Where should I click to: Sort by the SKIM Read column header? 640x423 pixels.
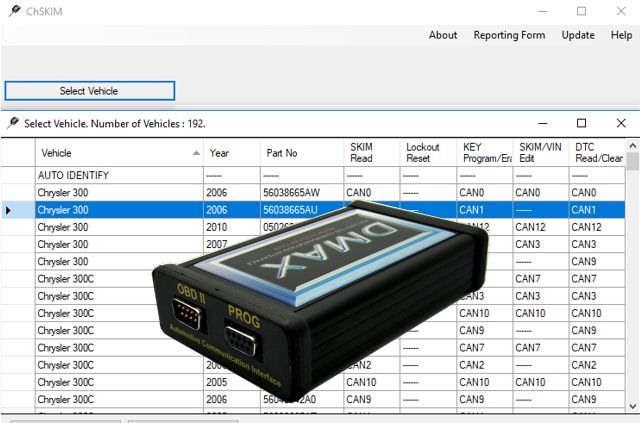pos(372,153)
